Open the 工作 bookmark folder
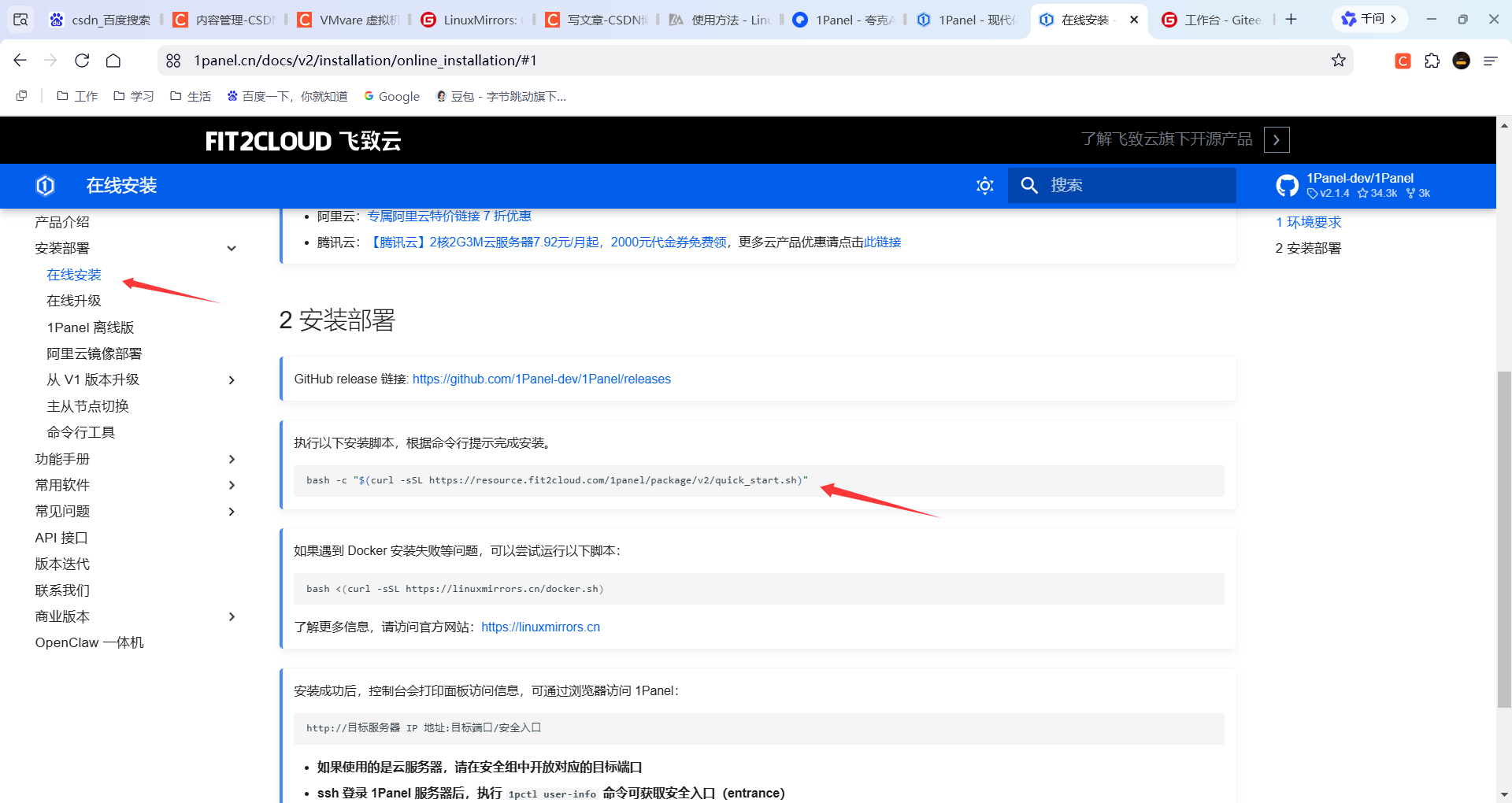The image size is (1512, 803). pos(77,96)
